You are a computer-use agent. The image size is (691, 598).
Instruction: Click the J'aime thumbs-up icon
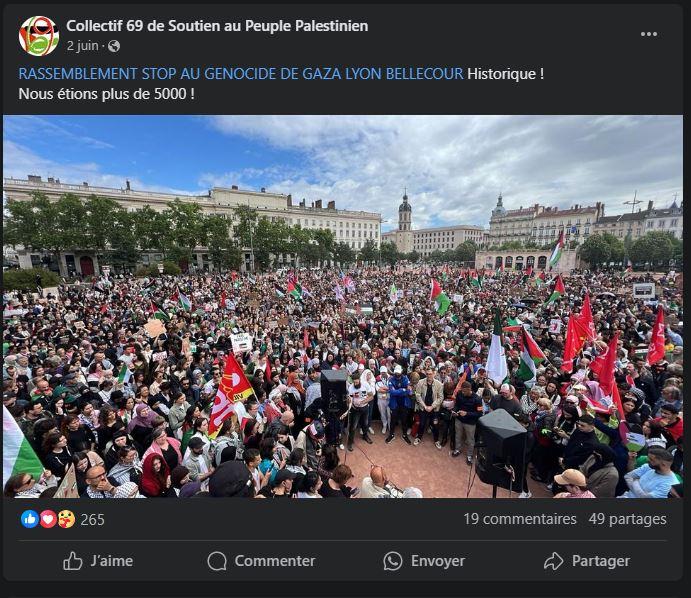pyautogui.click(x=73, y=561)
